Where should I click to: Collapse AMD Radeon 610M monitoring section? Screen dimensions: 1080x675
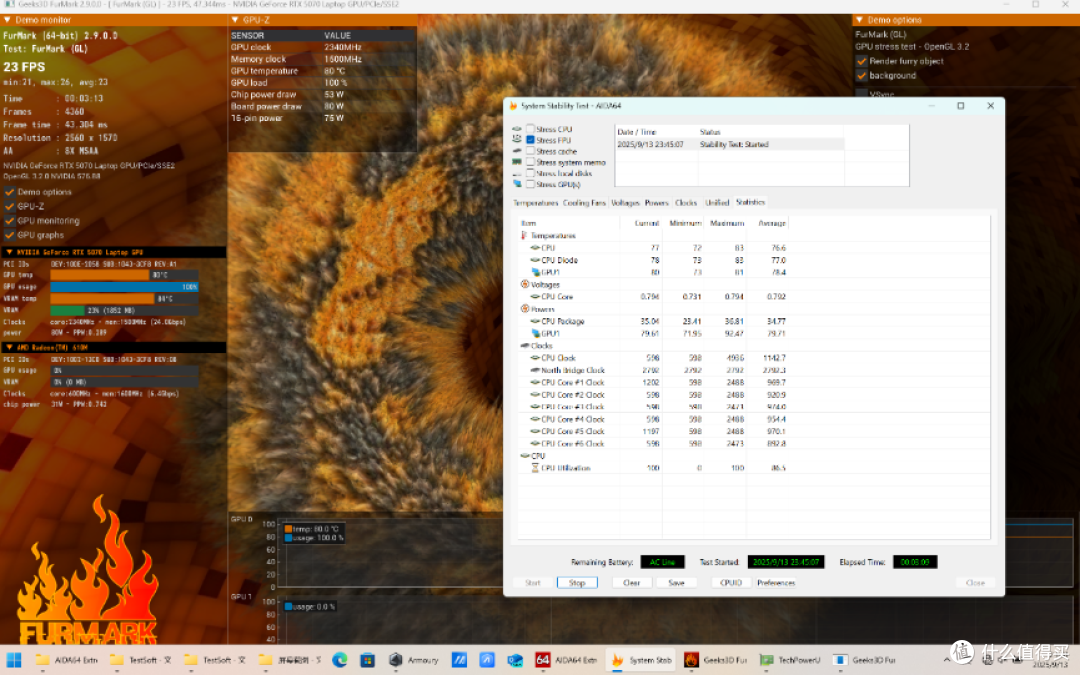(9, 347)
